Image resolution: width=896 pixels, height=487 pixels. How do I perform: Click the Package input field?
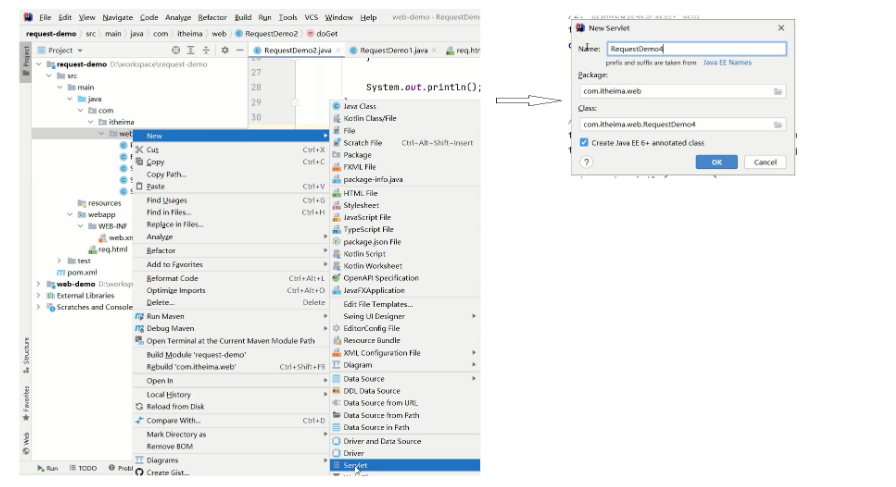(x=682, y=91)
